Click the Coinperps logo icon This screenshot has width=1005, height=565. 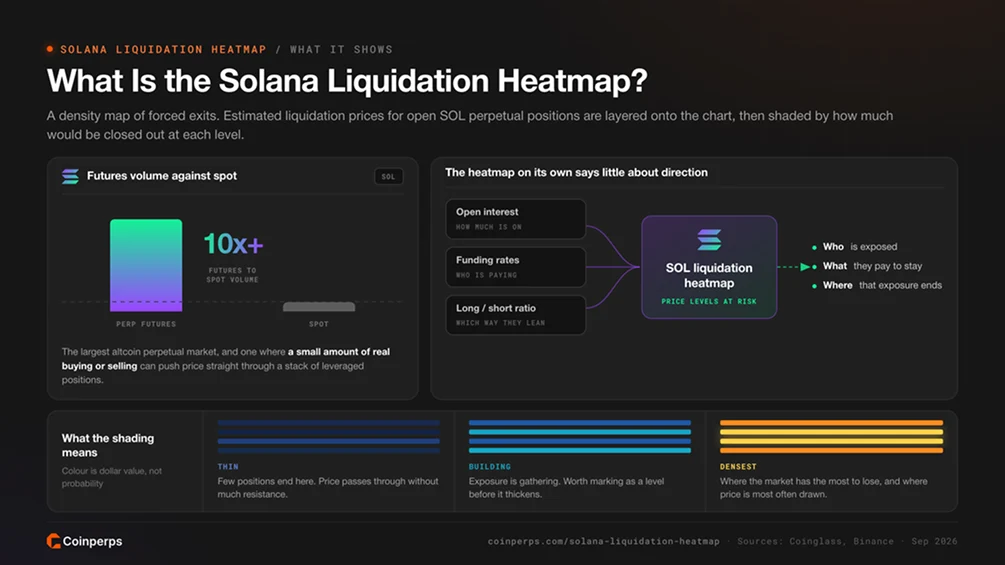[x=53, y=541]
